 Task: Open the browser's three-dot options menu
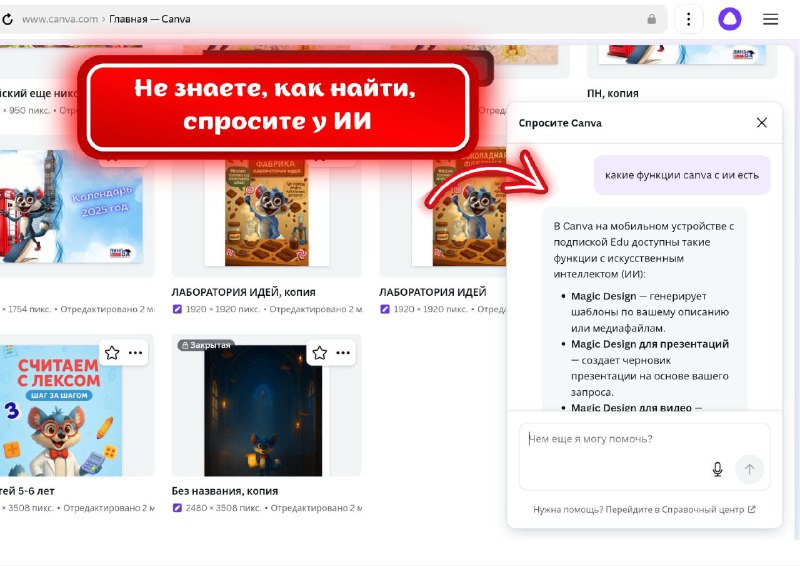click(688, 19)
